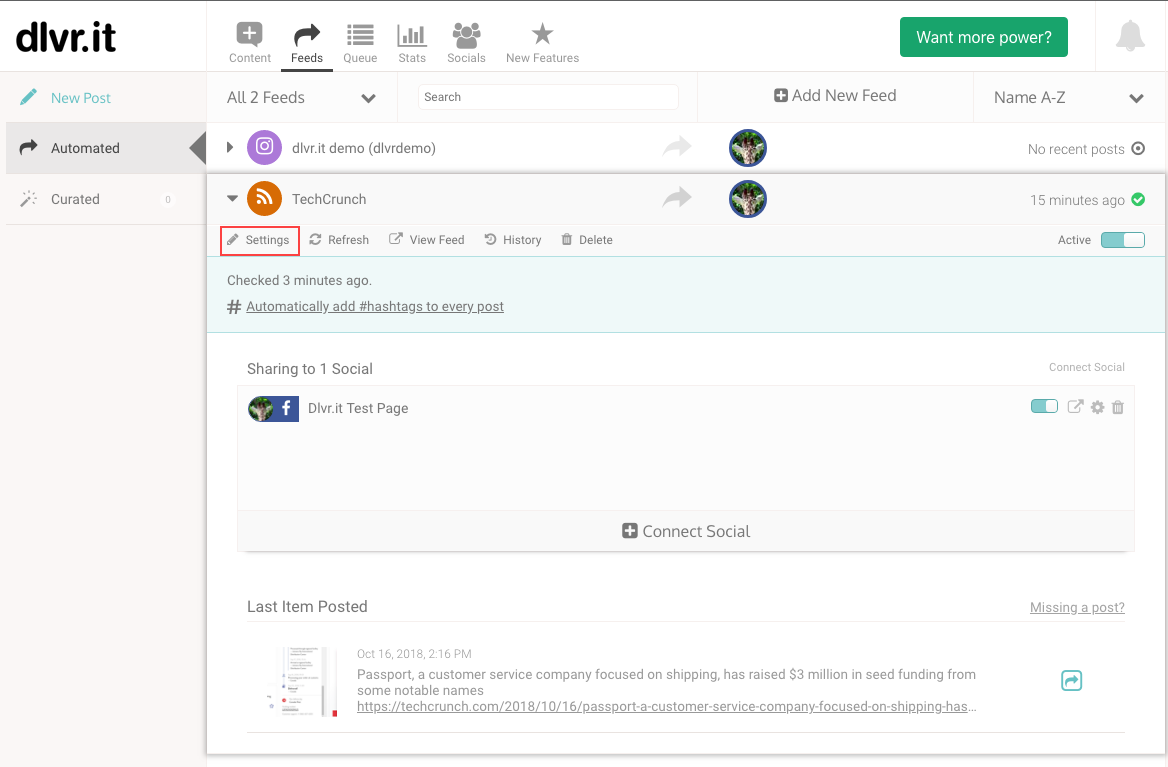
Task: Open feed History
Action: click(x=512, y=240)
